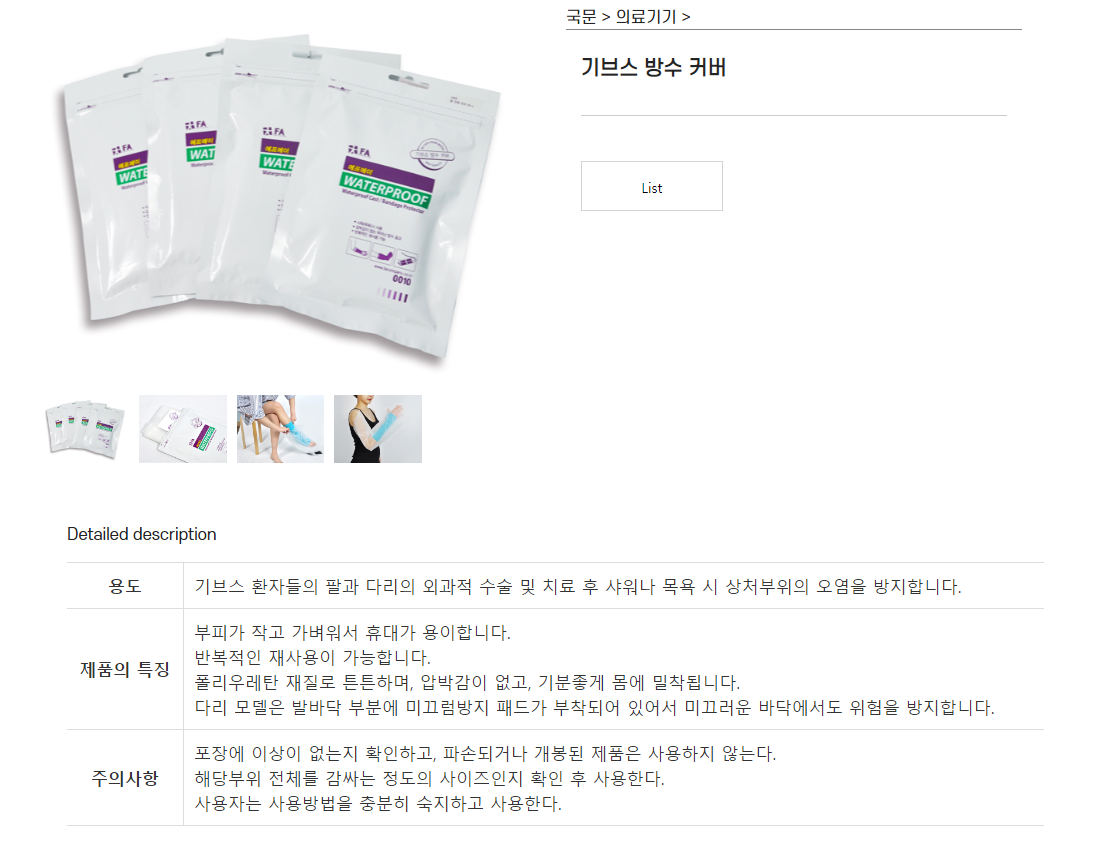This screenshot has width=1093, height=857.
Task: Go to the 의료기기 breadcrumb category
Action: click(646, 17)
